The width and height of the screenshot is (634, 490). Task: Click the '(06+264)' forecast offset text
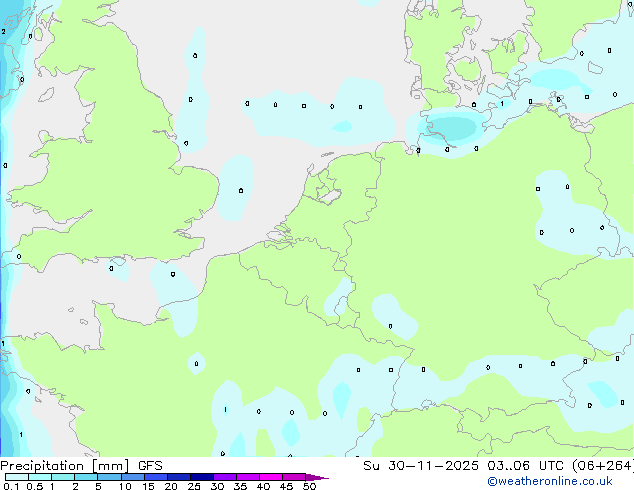point(603,465)
